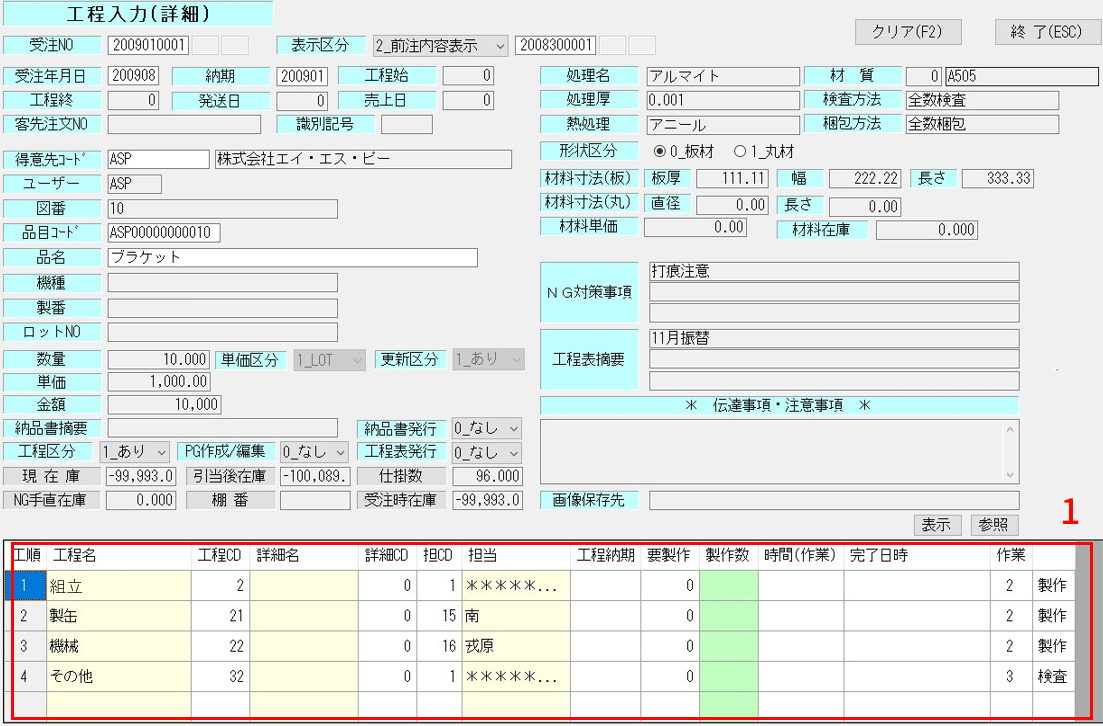This screenshot has height=726, width=1103.
Task: Click the 画像保存先 field
Action: point(834,500)
